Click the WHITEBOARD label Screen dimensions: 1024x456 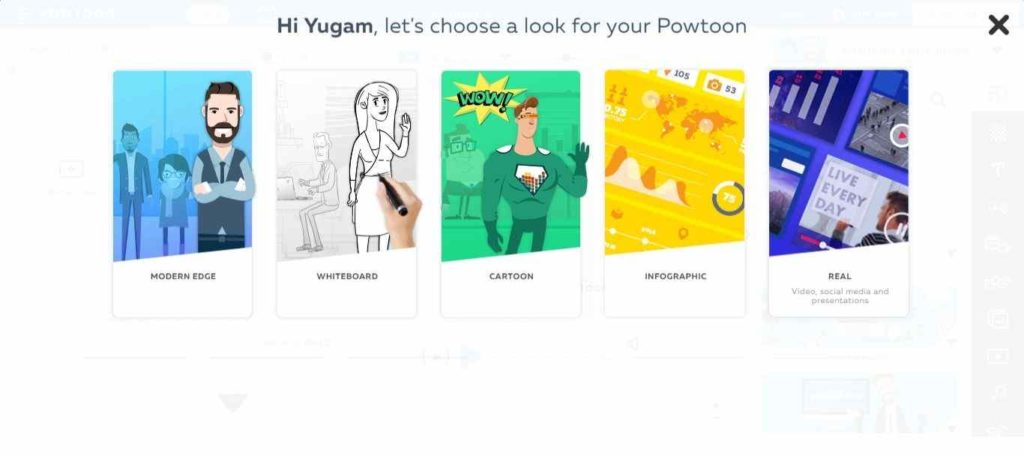pyautogui.click(x=347, y=276)
